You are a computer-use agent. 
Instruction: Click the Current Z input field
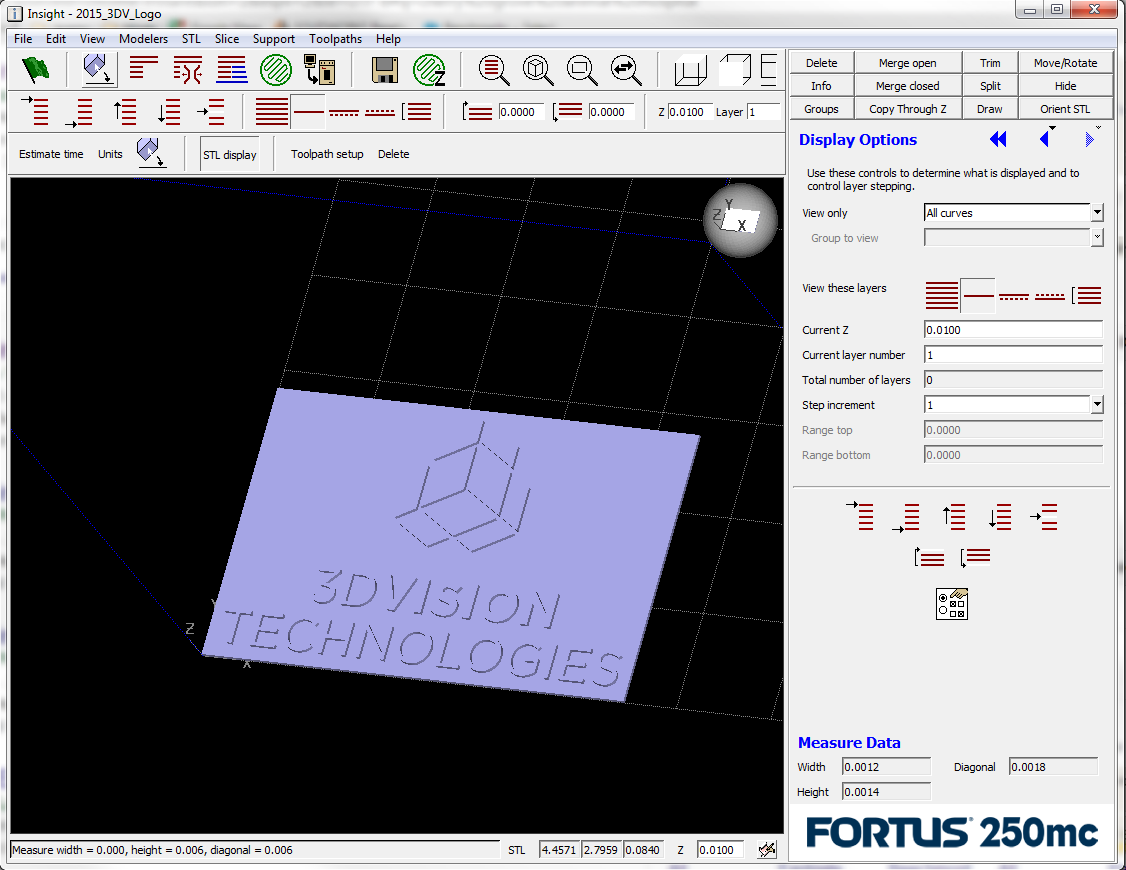tap(1013, 329)
